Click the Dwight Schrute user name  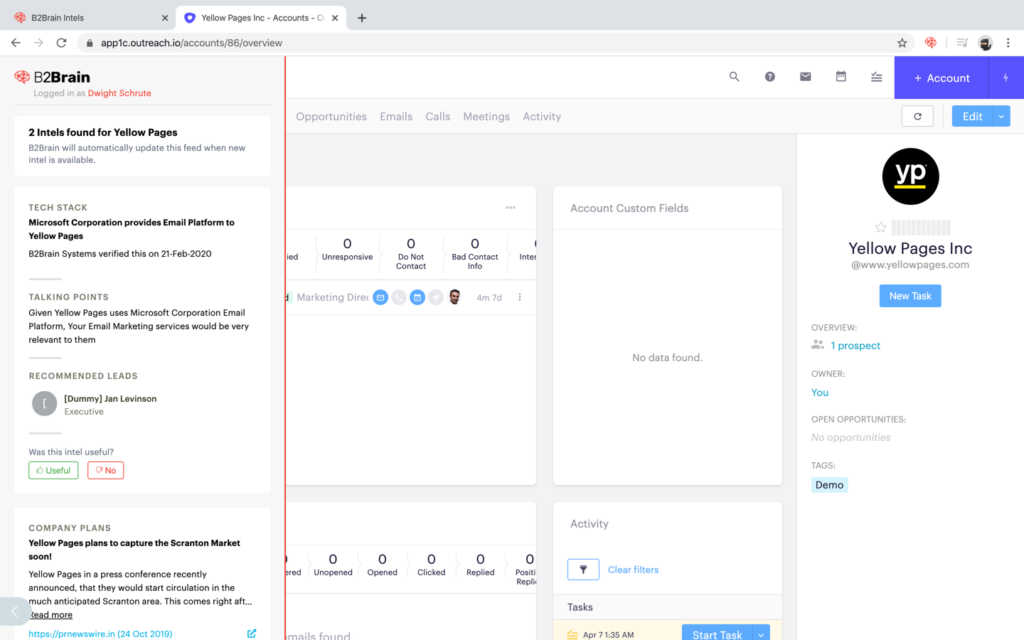click(x=120, y=93)
